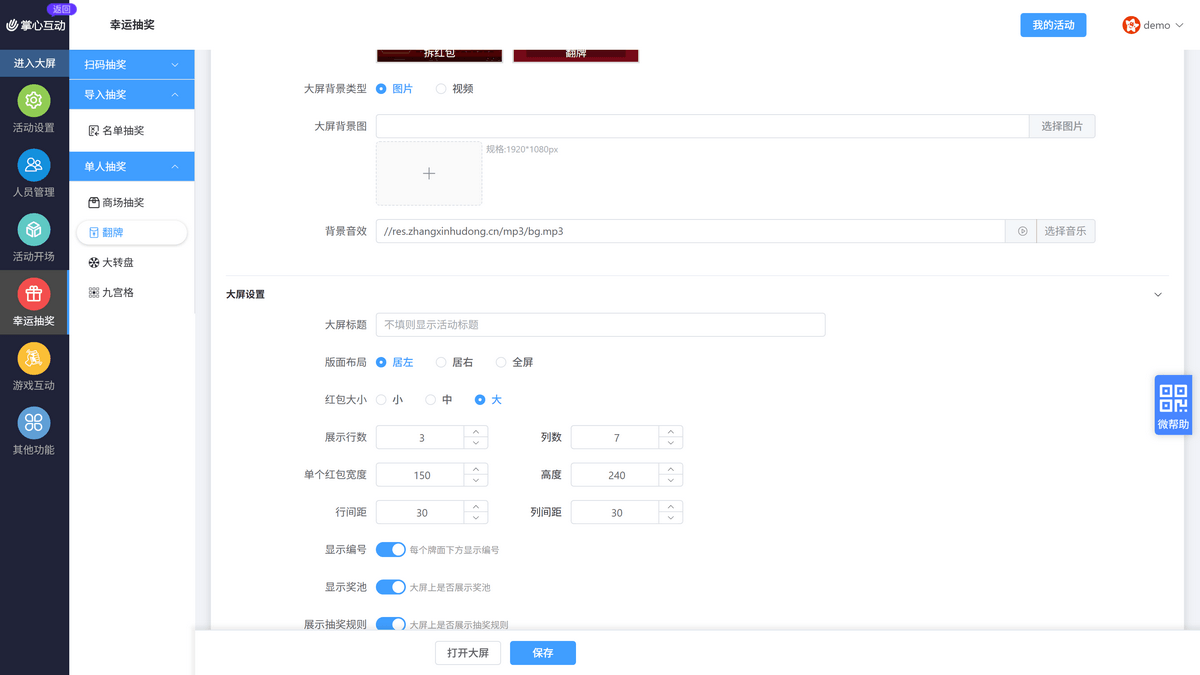Select 视频 background type
The width and height of the screenshot is (1200, 675).
pyautogui.click(x=441, y=88)
